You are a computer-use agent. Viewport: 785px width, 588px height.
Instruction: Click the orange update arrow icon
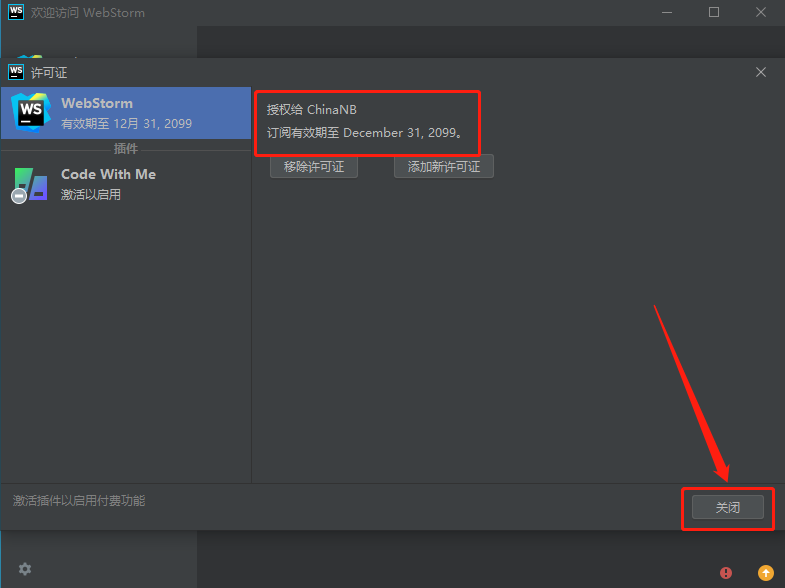pos(765,572)
